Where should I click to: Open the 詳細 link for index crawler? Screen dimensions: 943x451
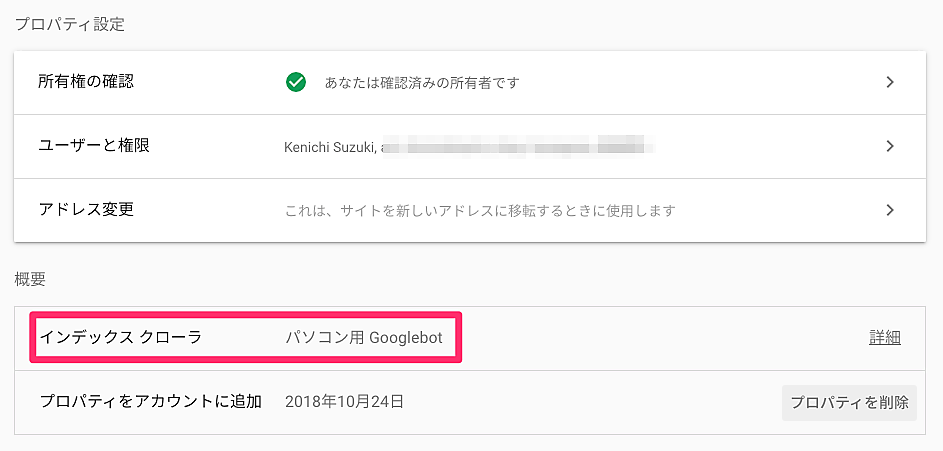(884, 338)
